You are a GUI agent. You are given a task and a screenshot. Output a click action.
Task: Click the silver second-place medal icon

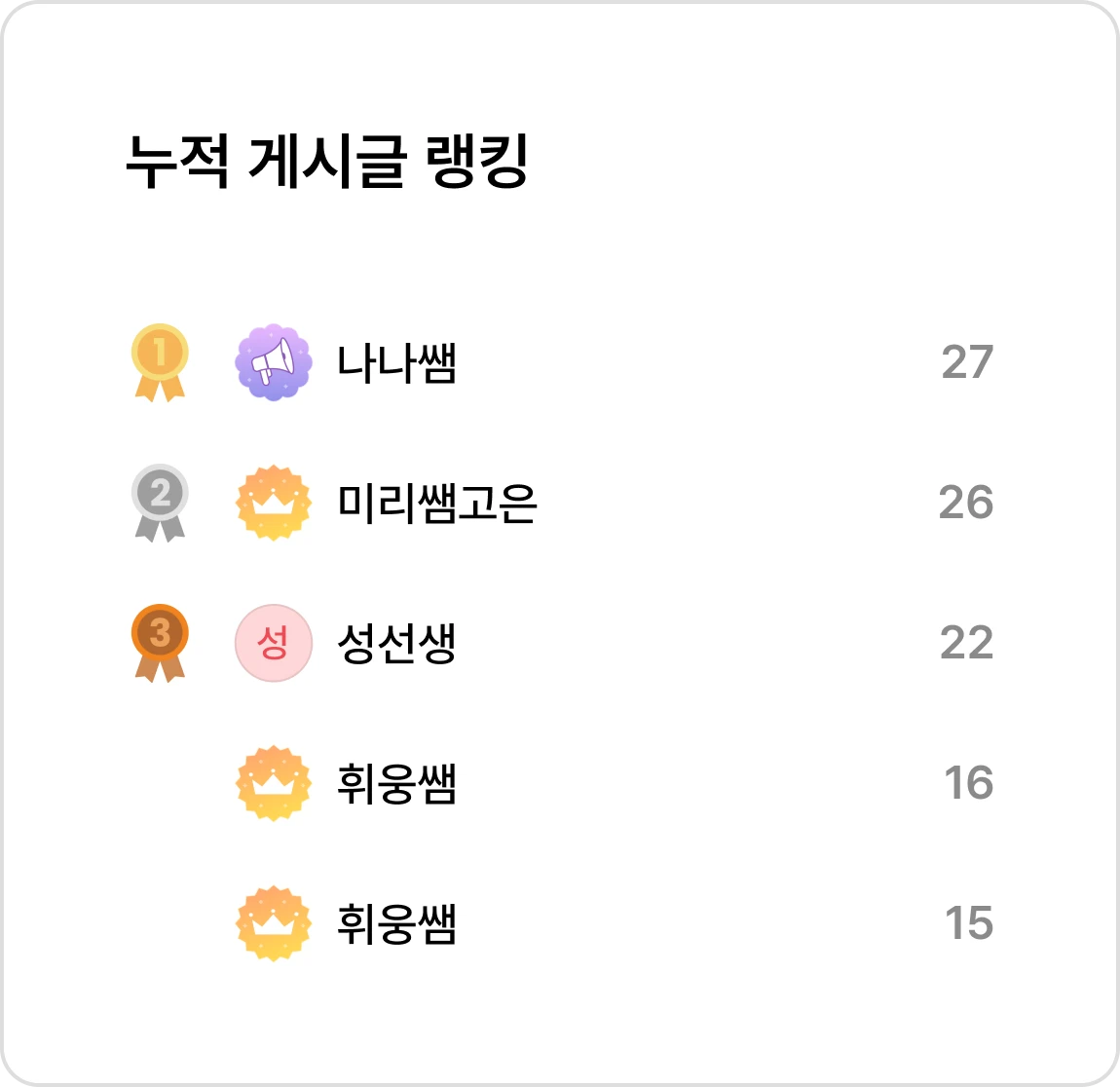(160, 503)
